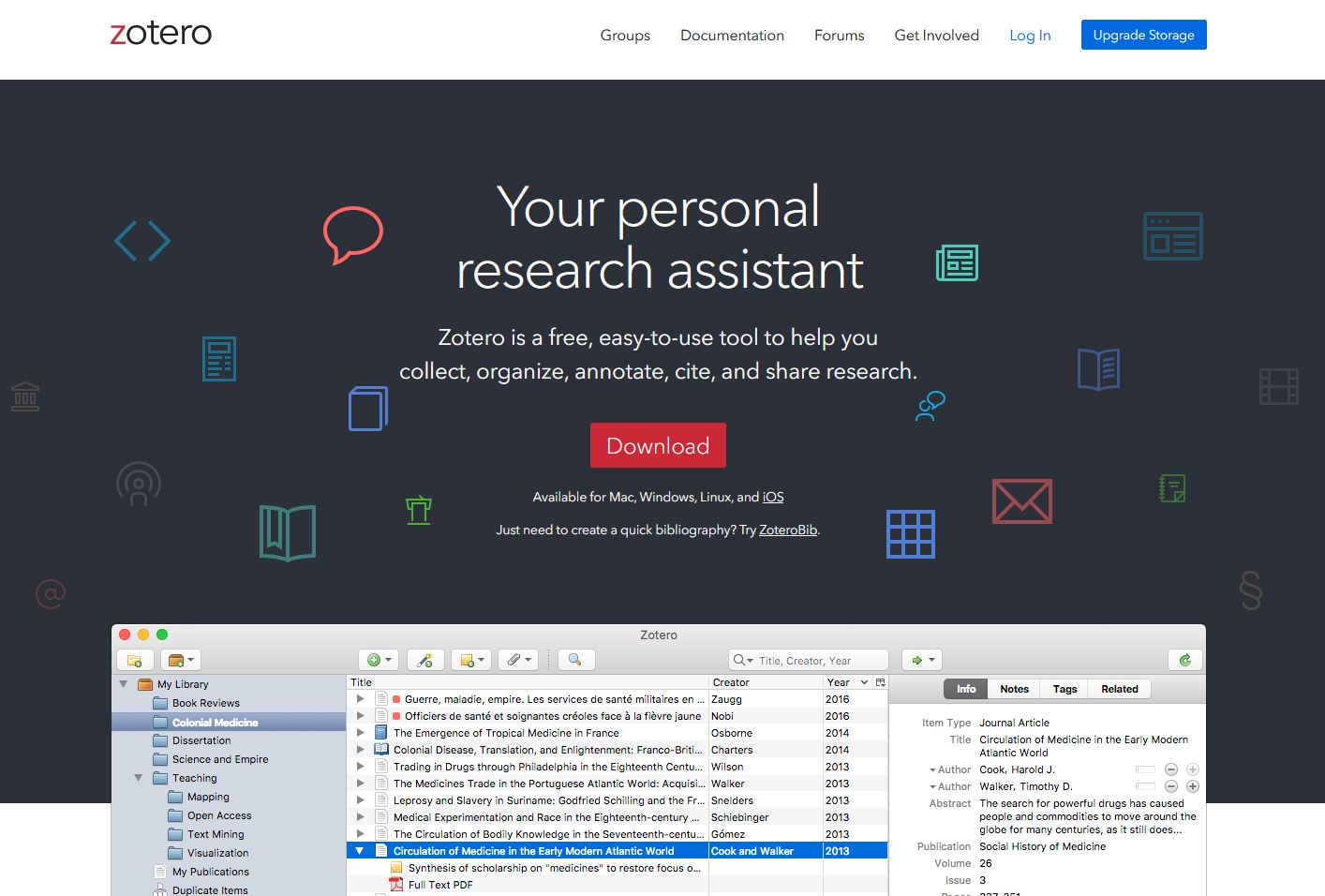
Task: Sync the library with the refresh icon
Action: click(x=1184, y=659)
